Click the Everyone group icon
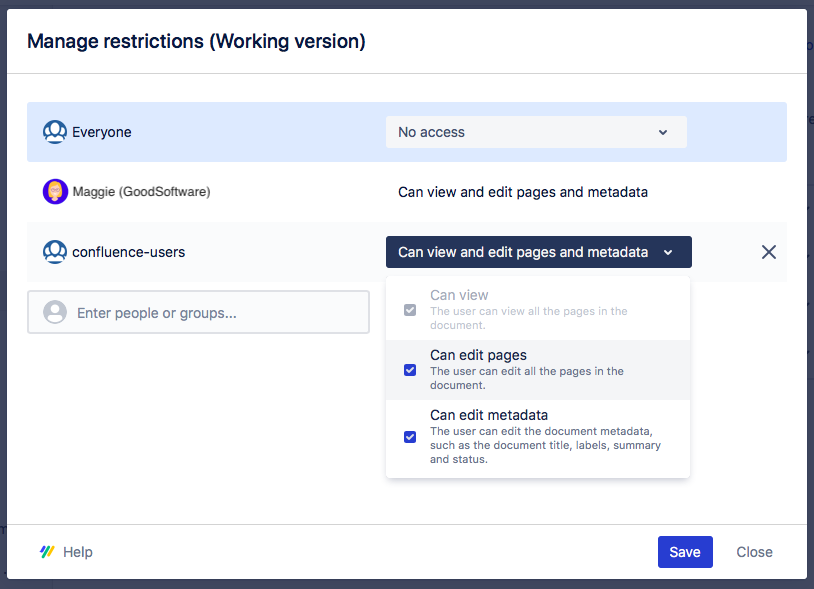Image resolution: width=814 pixels, height=589 pixels. 54,131
